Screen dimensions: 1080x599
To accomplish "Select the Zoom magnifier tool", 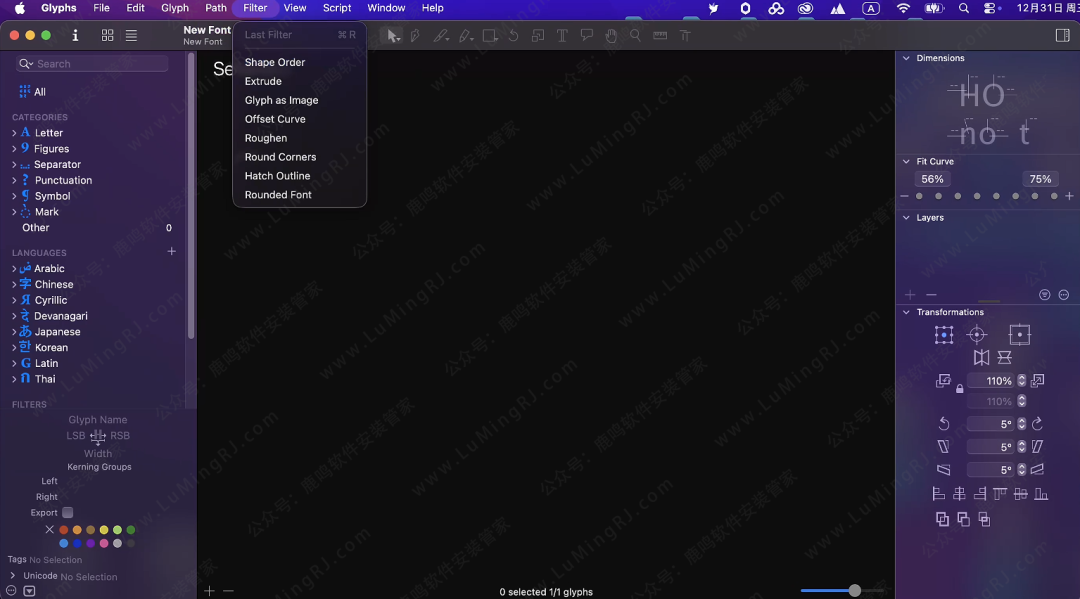I will 635,36.
